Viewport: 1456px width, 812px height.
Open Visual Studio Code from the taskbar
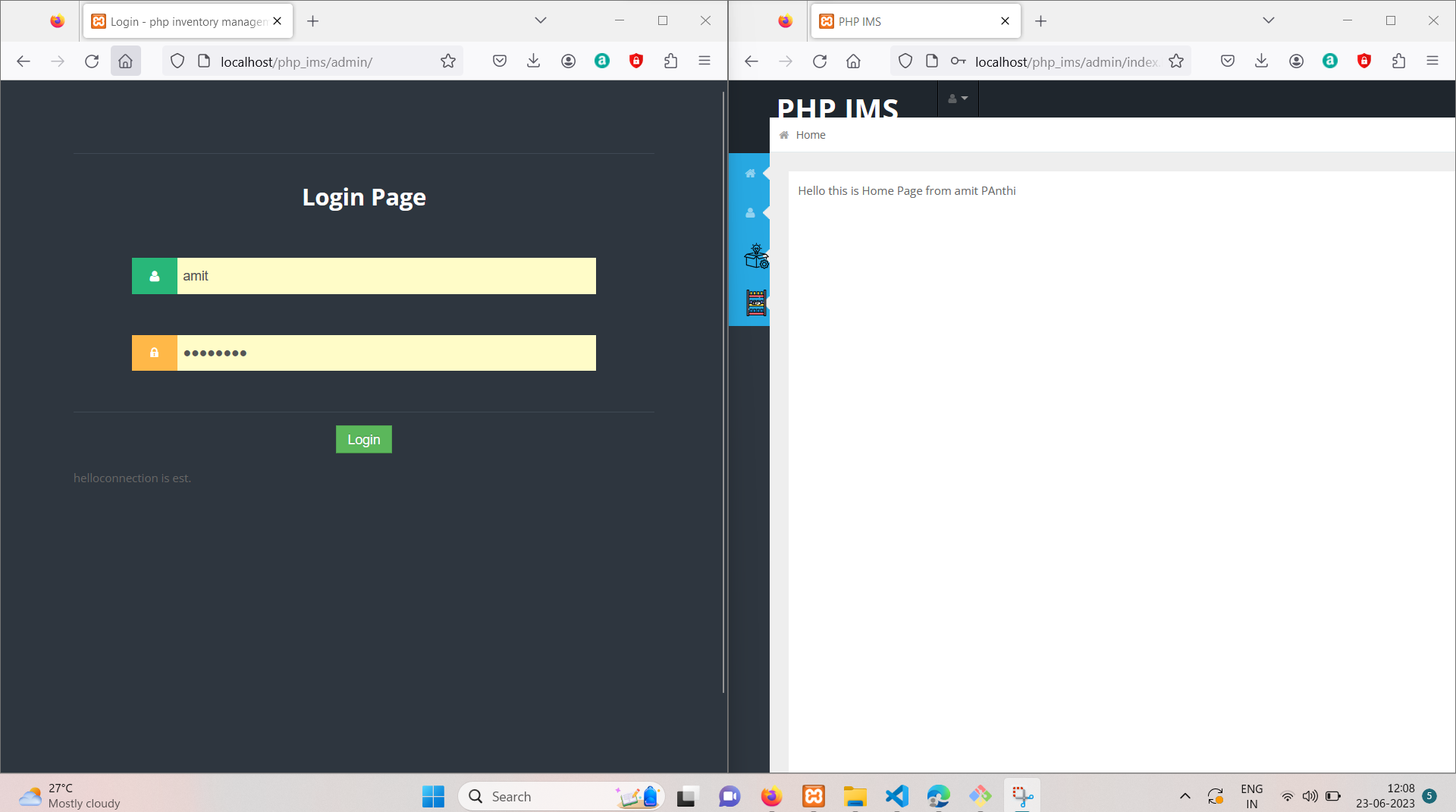[896, 796]
